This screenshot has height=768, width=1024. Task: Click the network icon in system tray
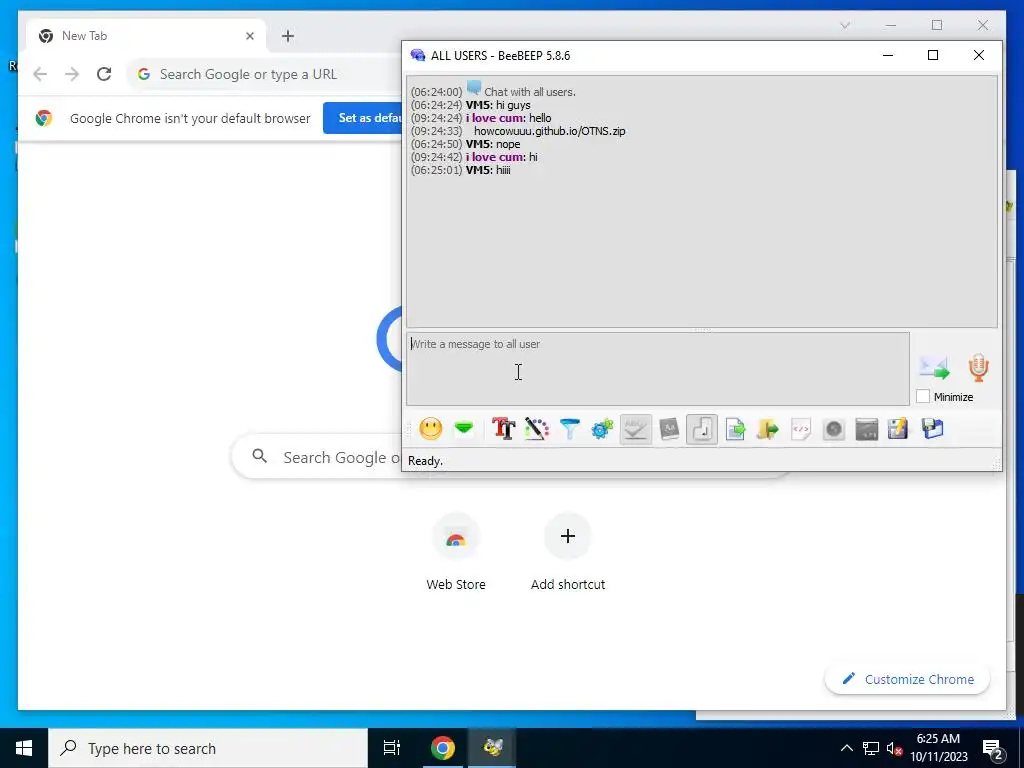pyautogui.click(x=871, y=748)
